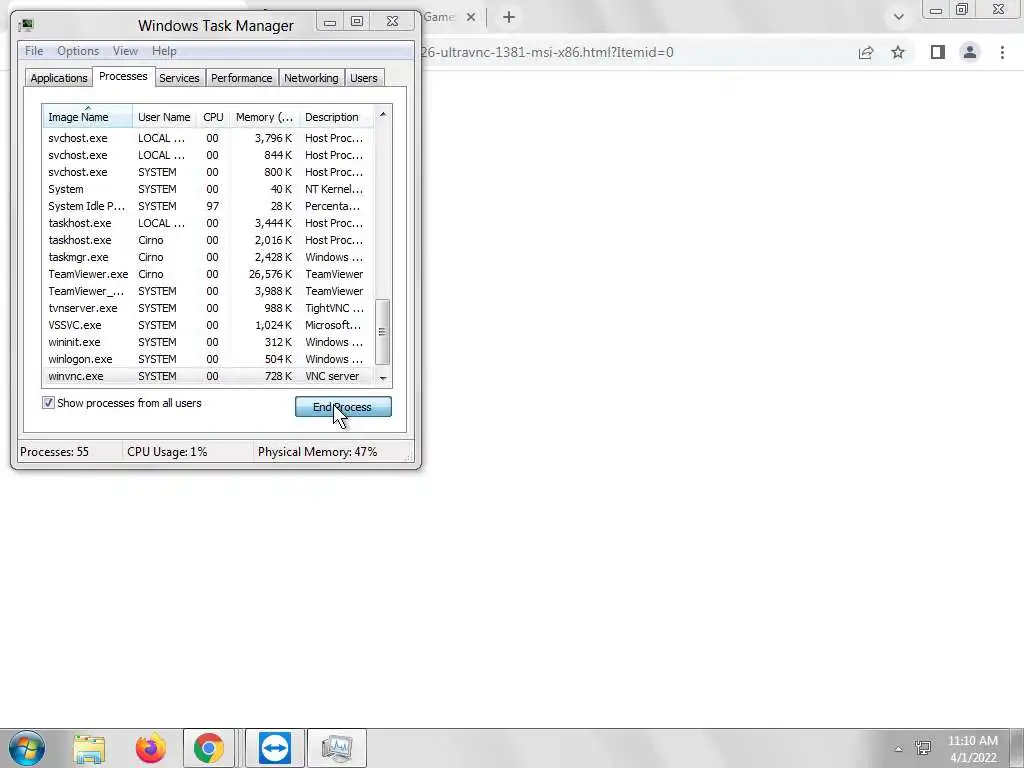Open the Help menu
Viewport: 1024px width, 768px height.
(164, 51)
